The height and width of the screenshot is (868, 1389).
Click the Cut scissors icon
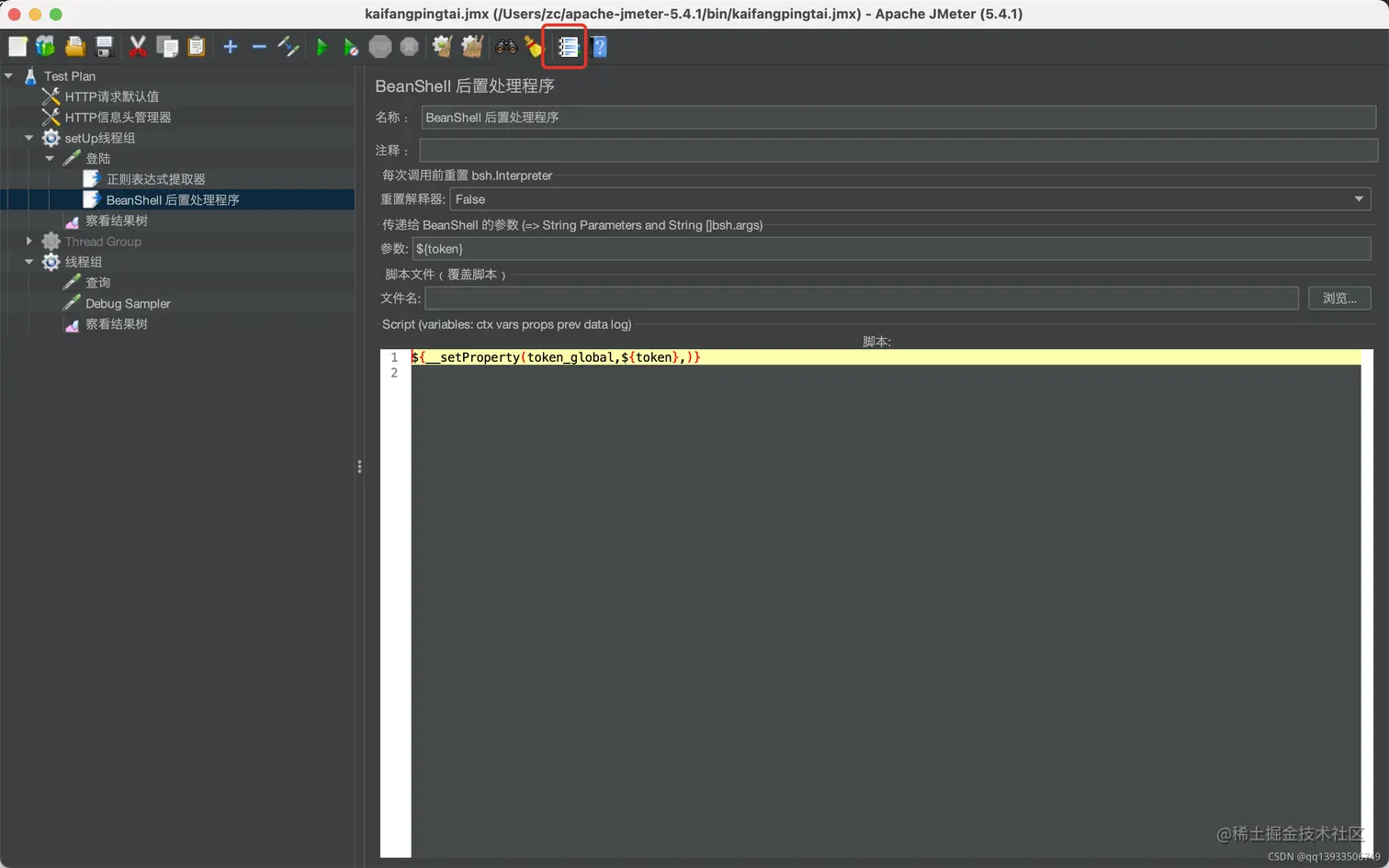[138, 46]
